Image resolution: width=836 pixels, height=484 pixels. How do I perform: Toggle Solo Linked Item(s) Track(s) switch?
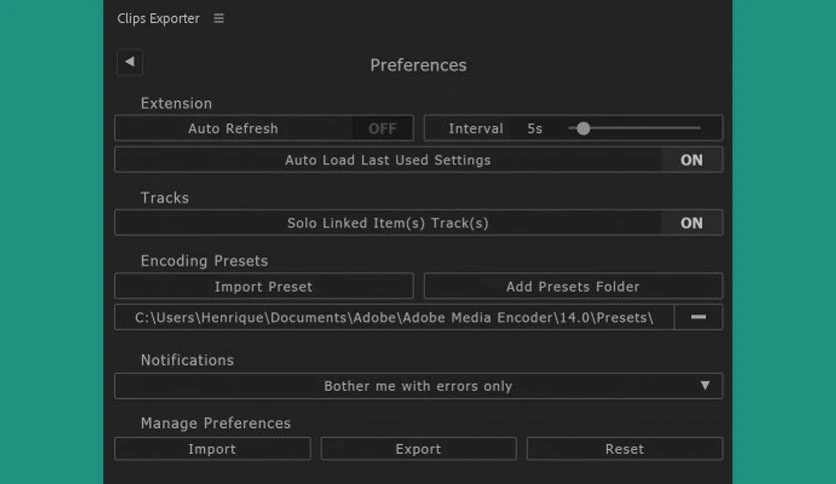click(692, 223)
